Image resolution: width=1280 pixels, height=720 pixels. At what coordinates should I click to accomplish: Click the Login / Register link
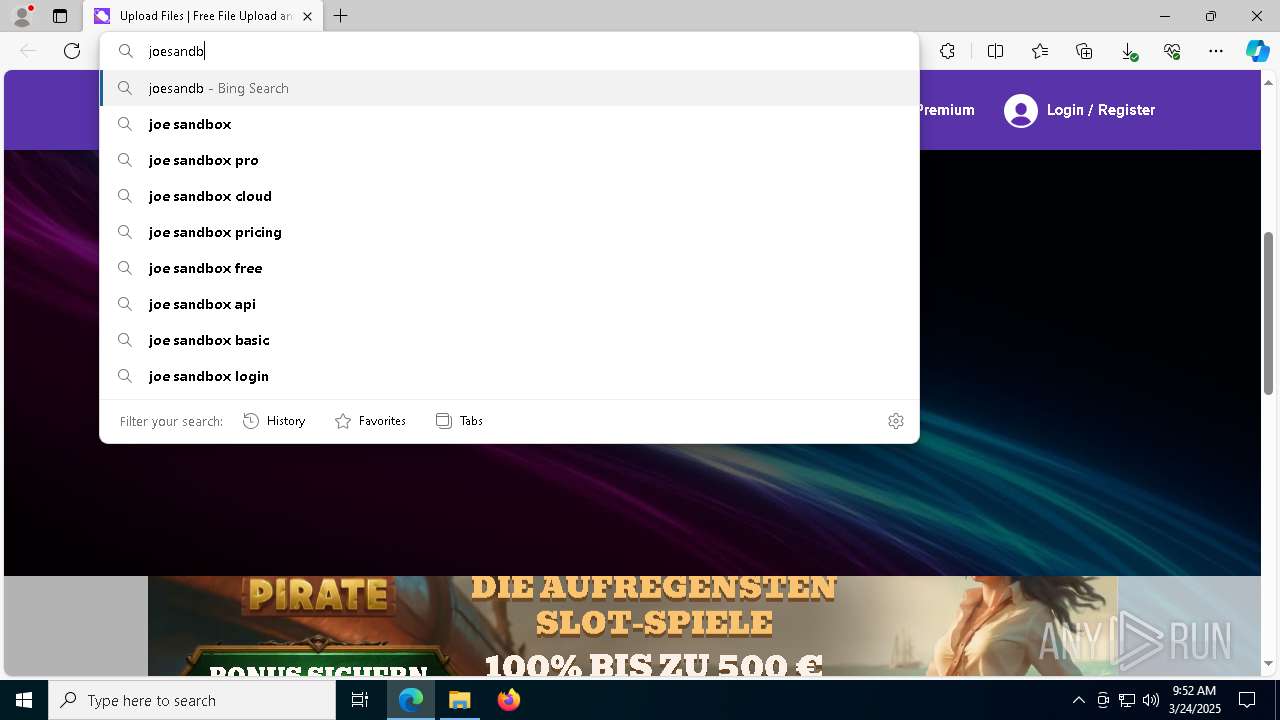tap(1100, 110)
